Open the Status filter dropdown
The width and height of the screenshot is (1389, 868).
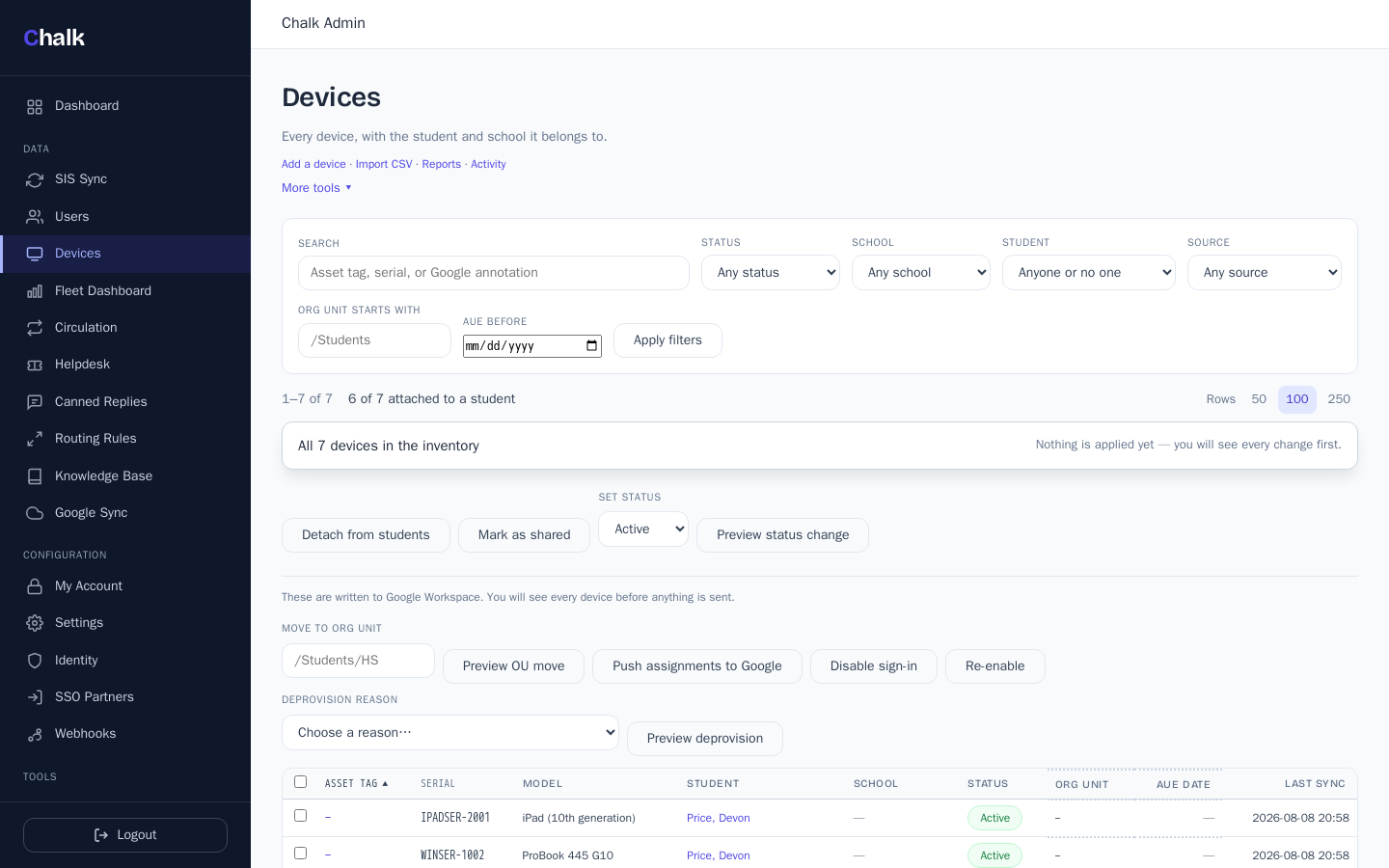point(771,273)
